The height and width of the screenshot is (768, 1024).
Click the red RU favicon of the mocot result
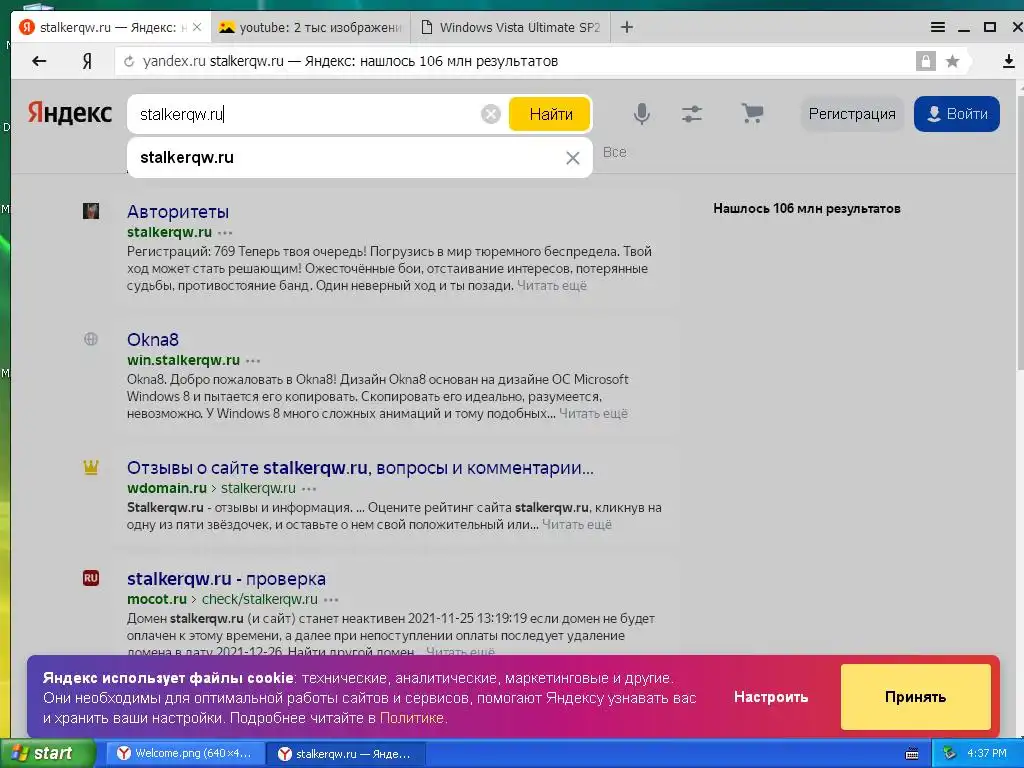pos(91,578)
